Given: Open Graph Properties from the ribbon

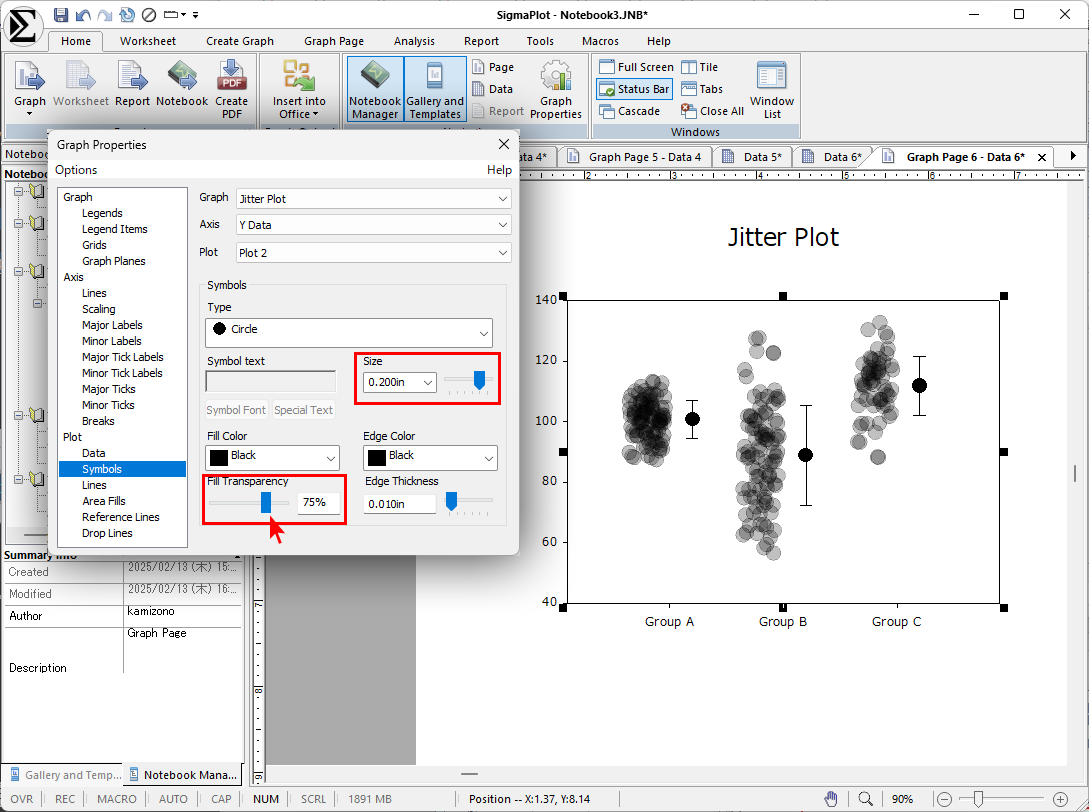Looking at the screenshot, I should pos(555,88).
